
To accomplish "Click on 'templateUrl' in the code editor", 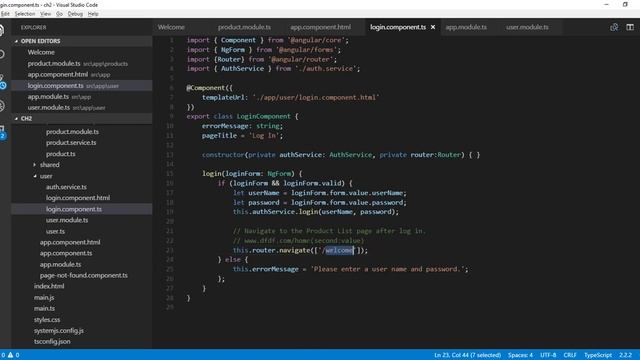I will pyautogui.click(x=223, y=98).
